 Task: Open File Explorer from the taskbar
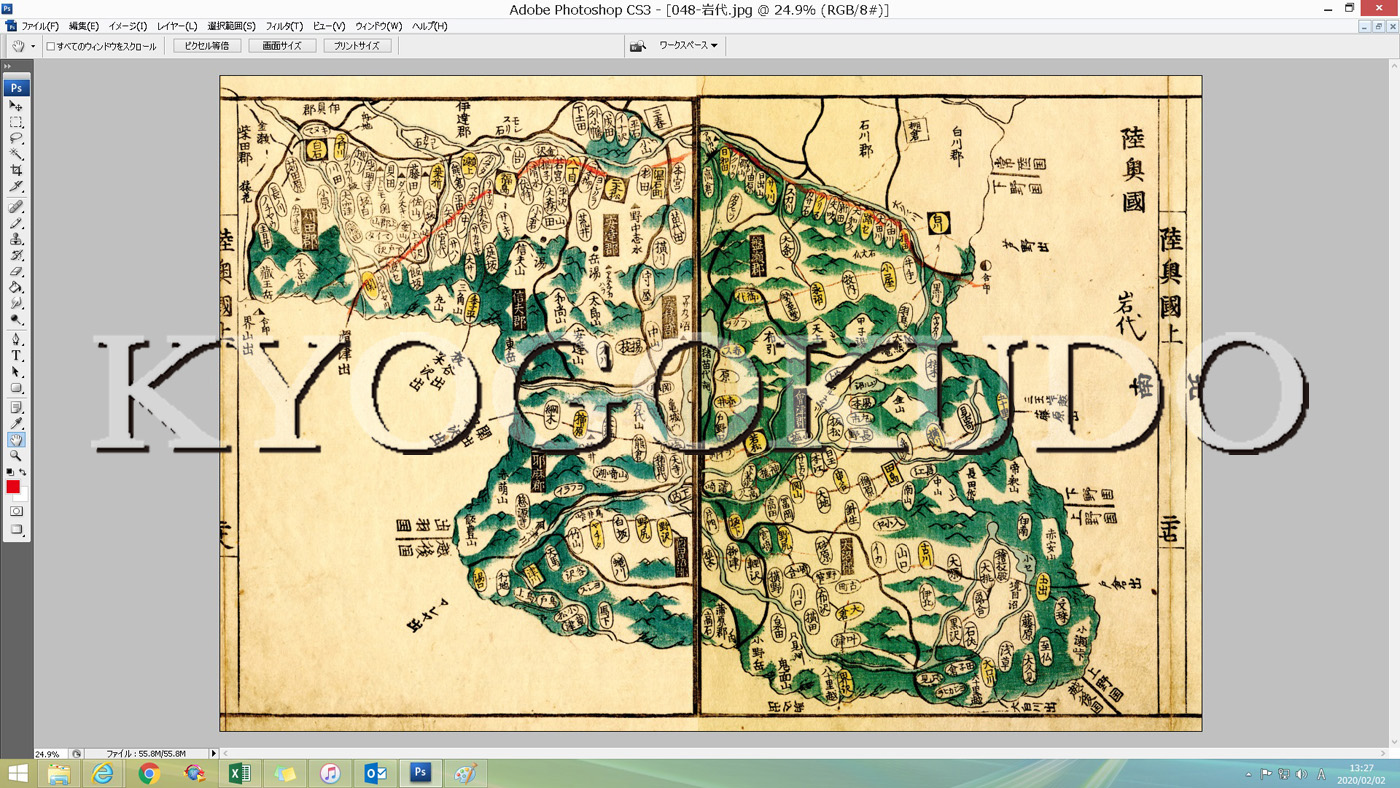tap(59, 774)
